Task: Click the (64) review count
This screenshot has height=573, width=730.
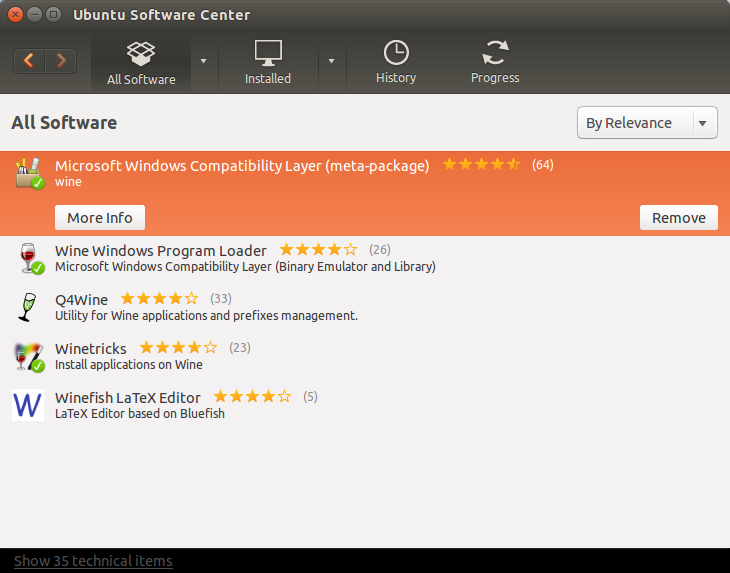Action: coord(543,165)
